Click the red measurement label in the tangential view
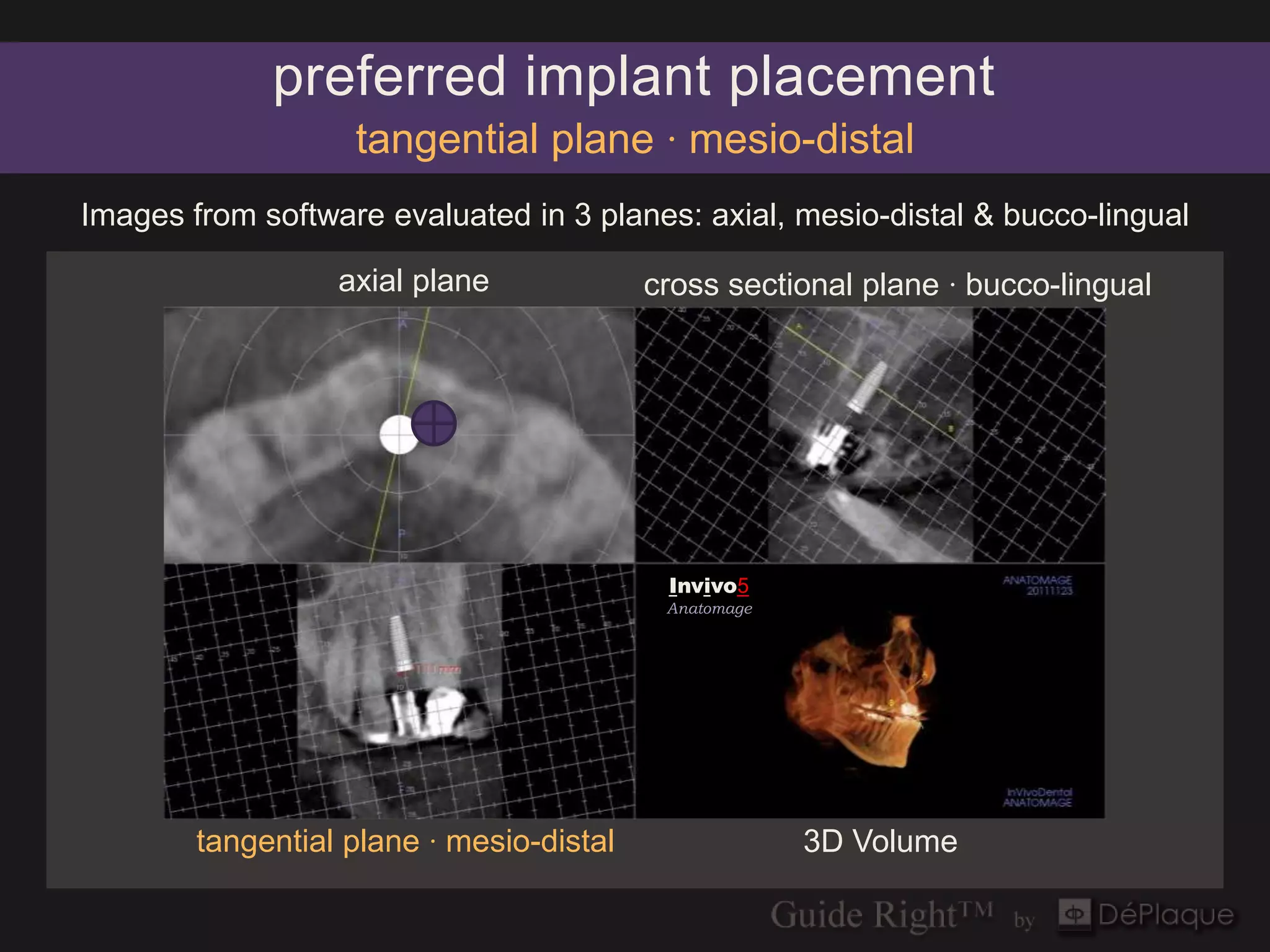The width and height of the screenshot is (1270, 952). pyautogui.click(x=438, y=669)
